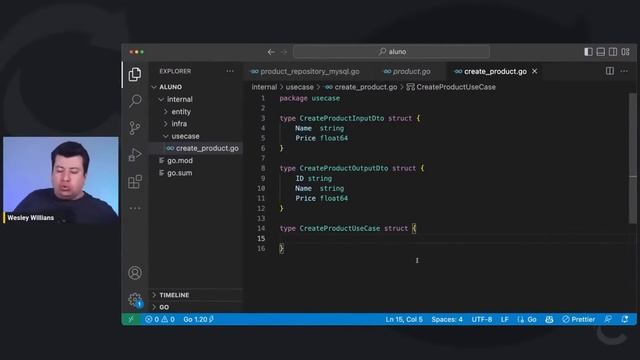This screenshot has width=640, height=360.
Task: Click the CreateProductInputDto type name
Action: [342, 118]
